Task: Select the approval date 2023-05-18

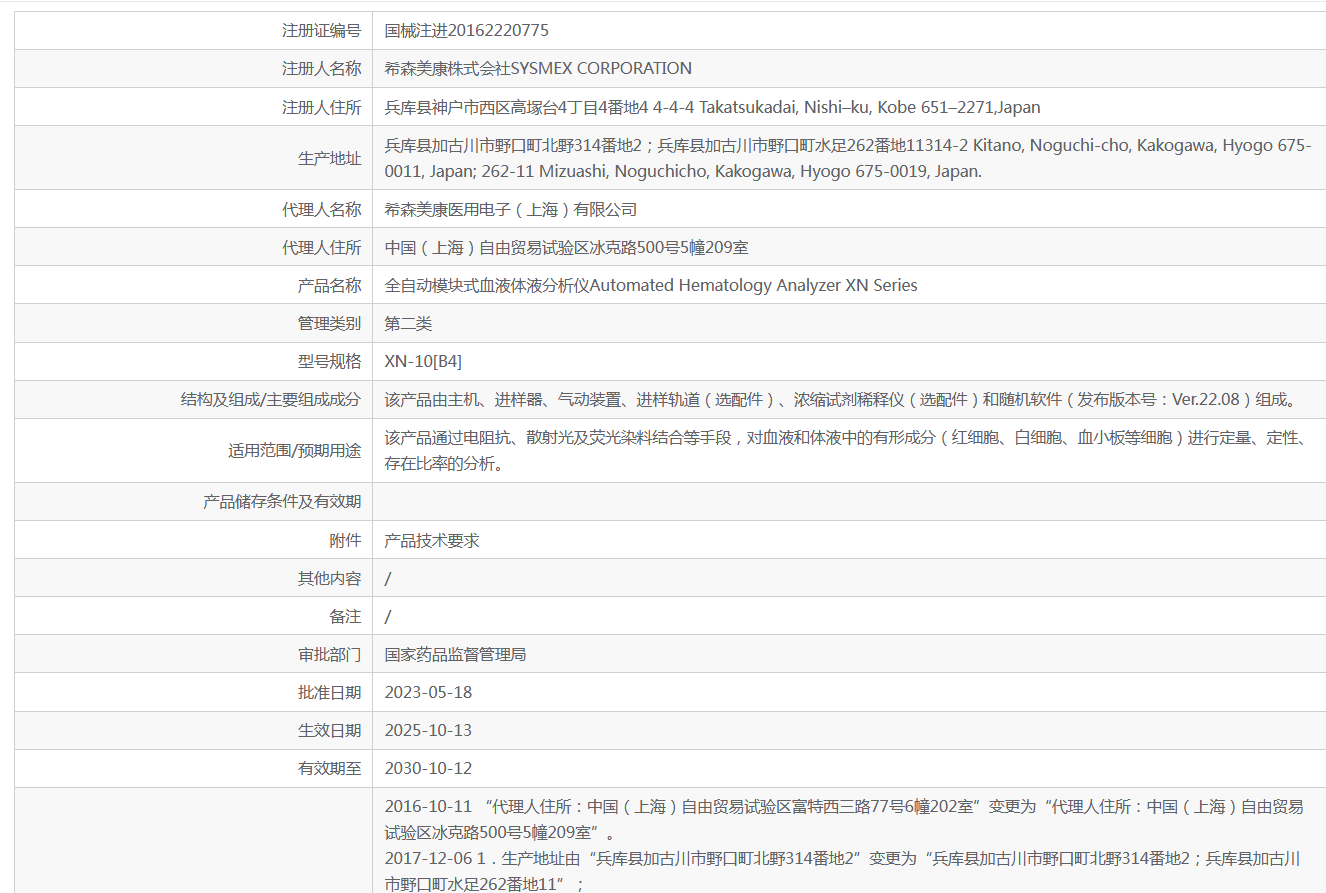Action: pos(428,692)
